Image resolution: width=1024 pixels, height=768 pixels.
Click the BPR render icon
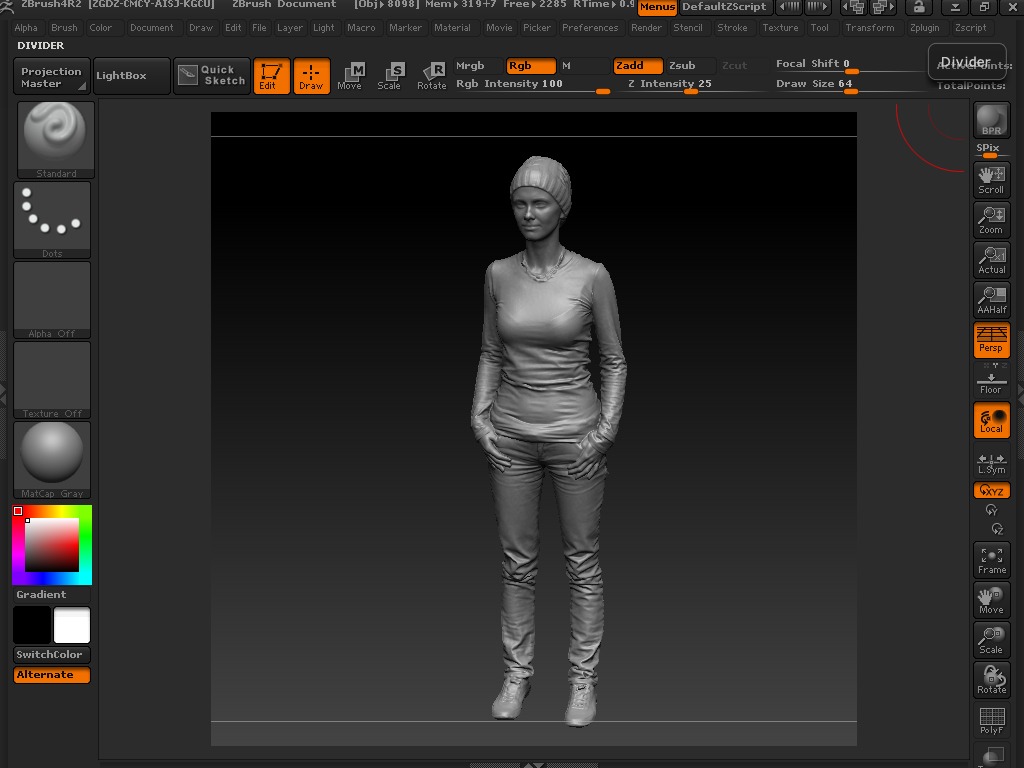(991, 121)
